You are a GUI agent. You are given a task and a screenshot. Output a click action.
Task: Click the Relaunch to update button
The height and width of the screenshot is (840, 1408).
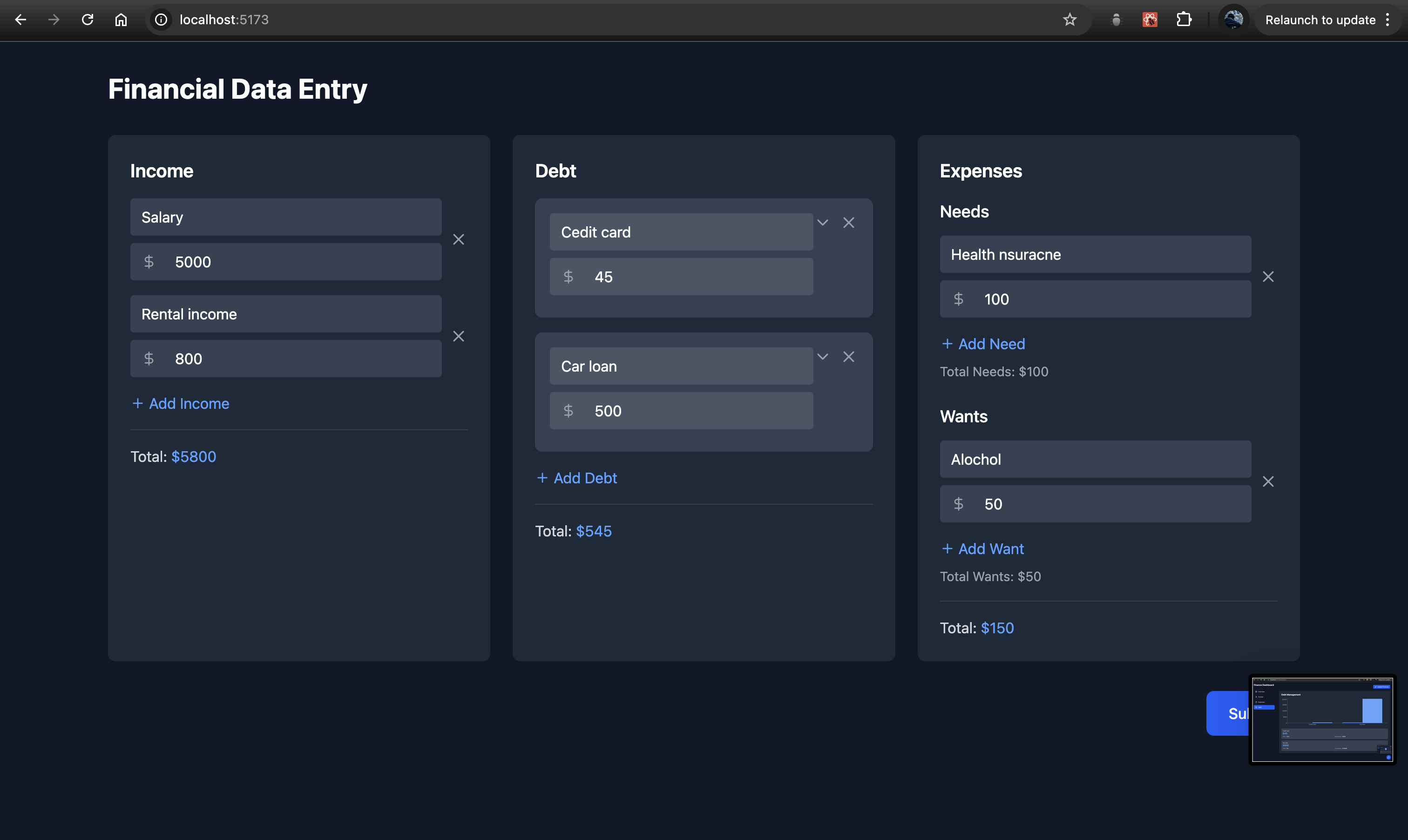pos(1320,20)
